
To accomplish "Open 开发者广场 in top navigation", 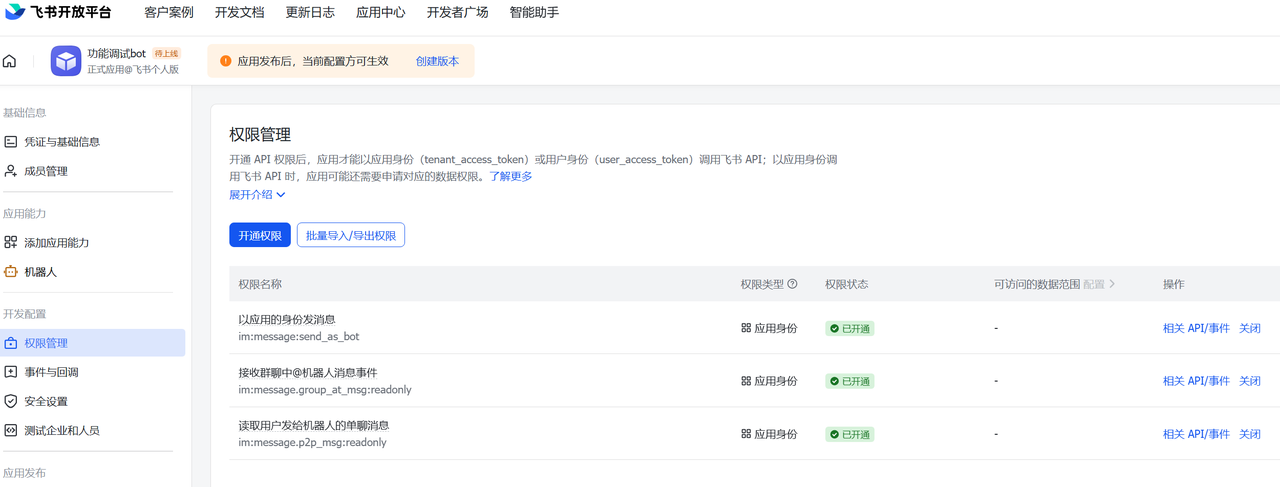I will [x=457, y=13].
